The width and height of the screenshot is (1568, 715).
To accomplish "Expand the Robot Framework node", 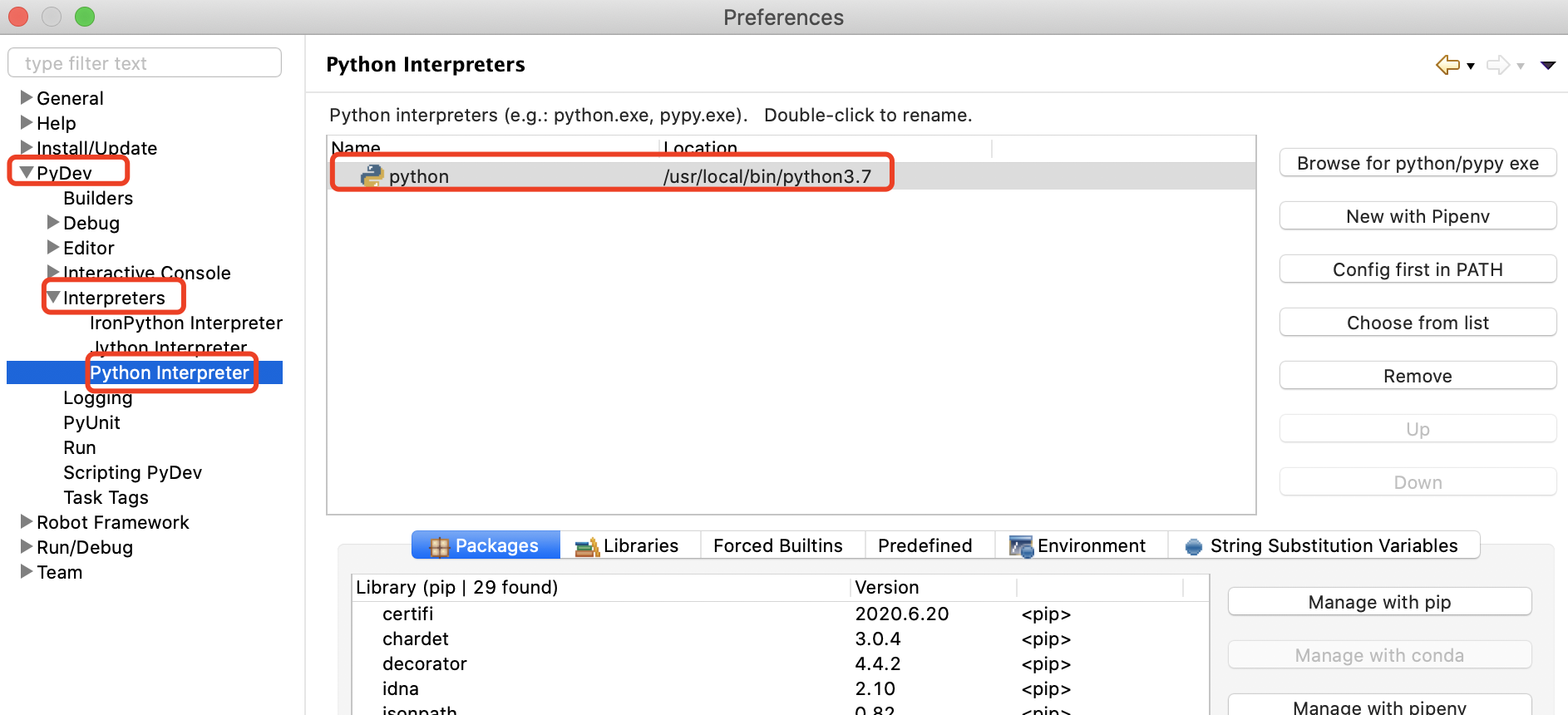I will (x=27, y=521).
